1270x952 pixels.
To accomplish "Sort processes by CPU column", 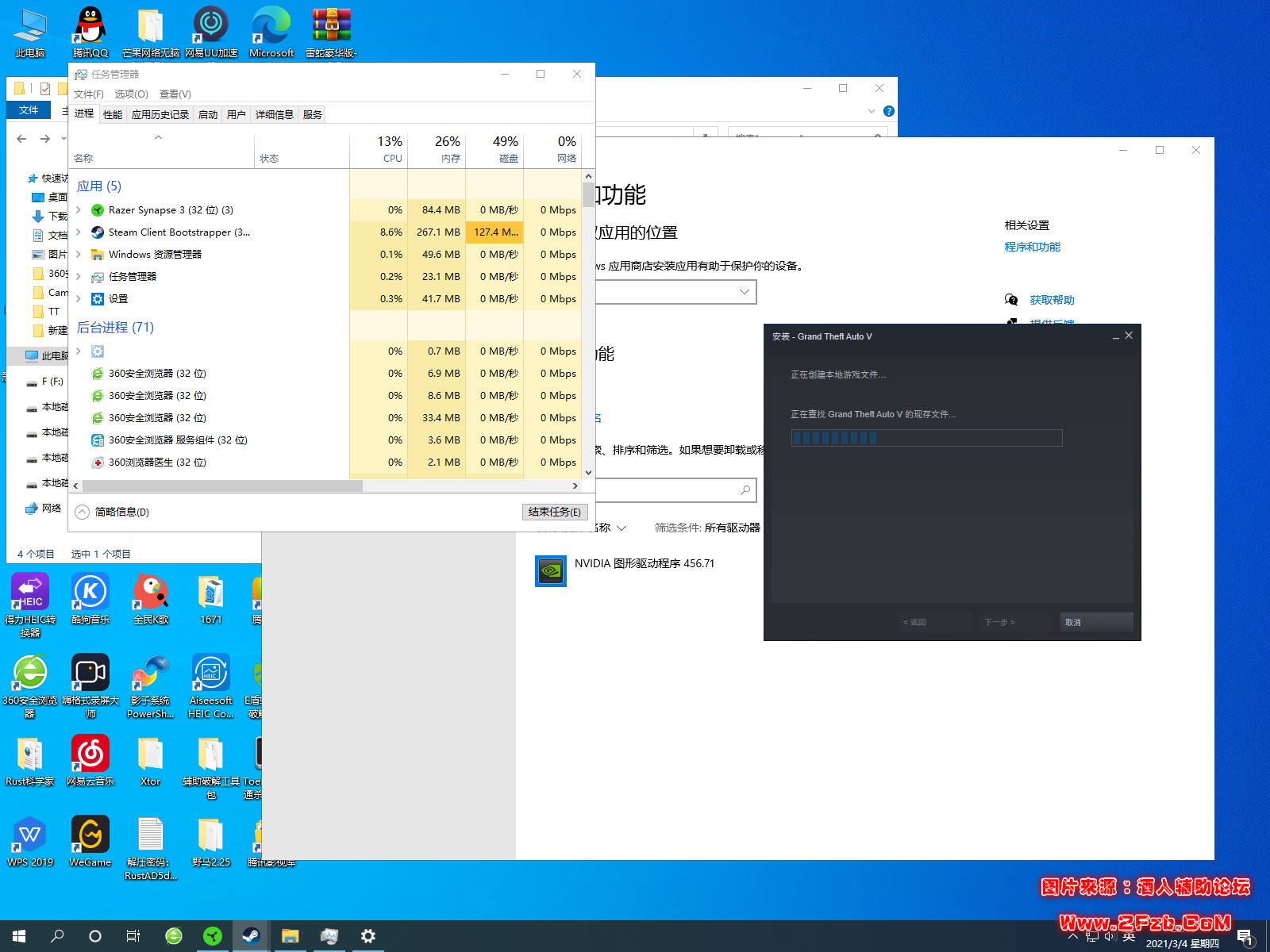I will (x=379, y=149).
